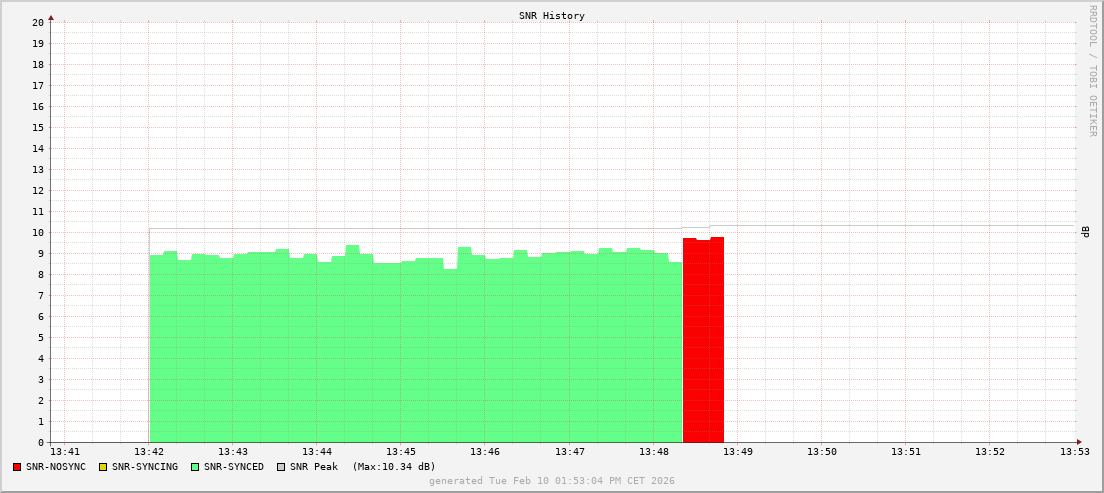Image resolution: width=1104 pixels, height=493 pixels.
Task: Click the red SNR-NOSYNC legend swatch
Action: [x=17, y=467]
